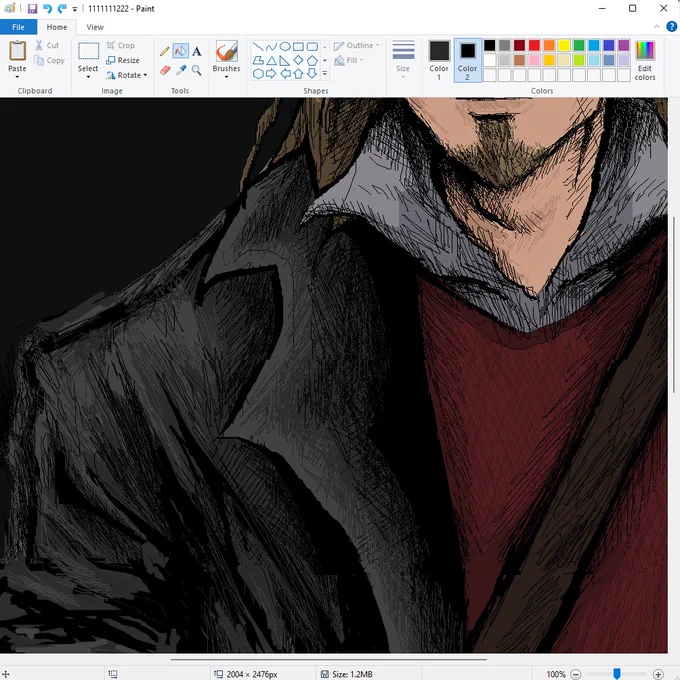Screen dimensions: 680x680
Task: Choose the Pentagon shape
Action: [x=312, y=60]
